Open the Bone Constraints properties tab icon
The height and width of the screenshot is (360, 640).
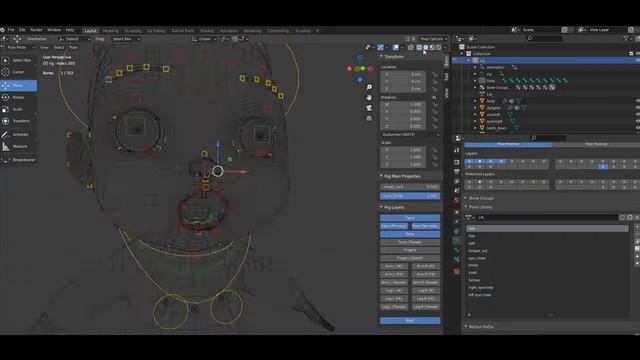pos(456,260)
